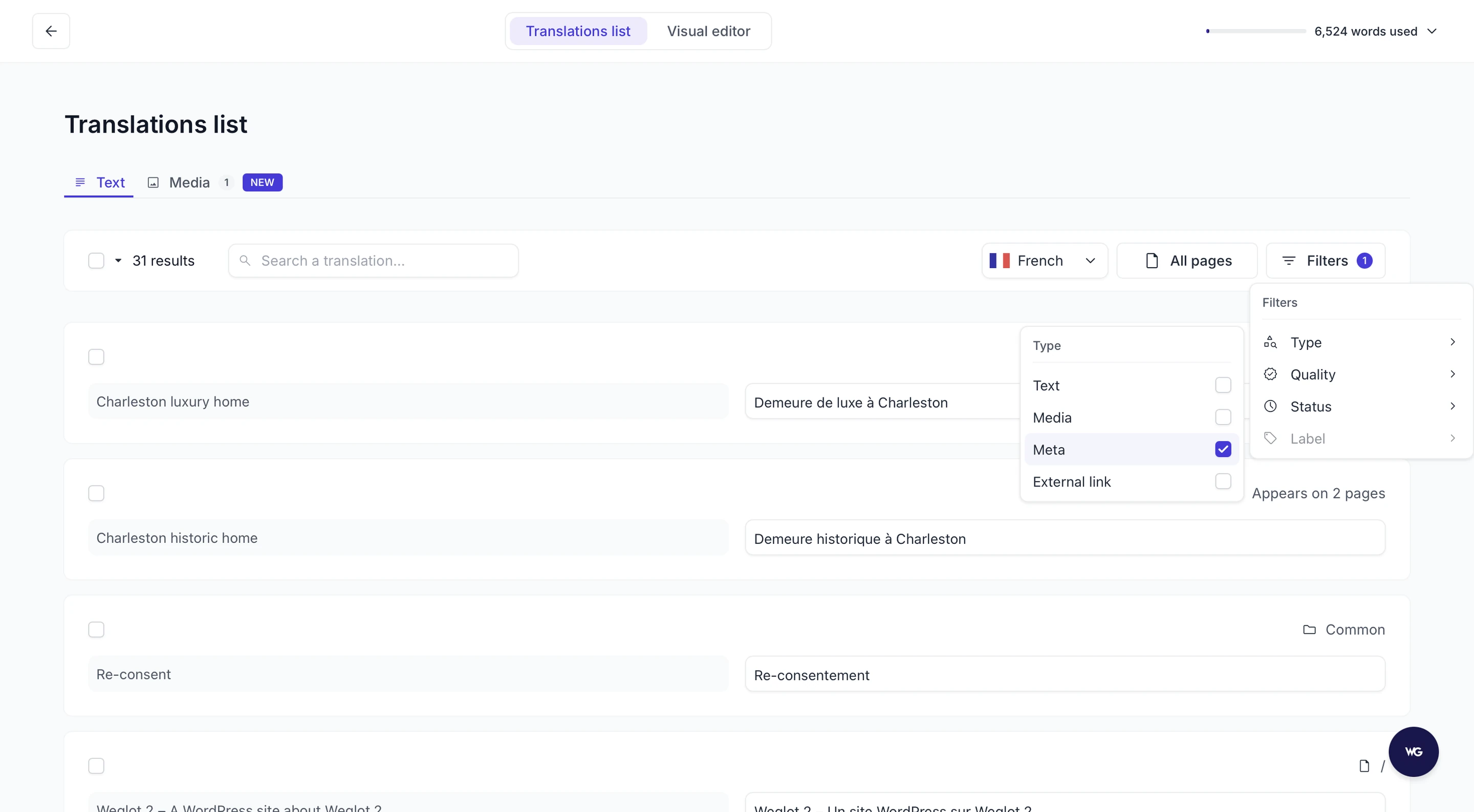Select the Charleston luxury home row checkbox
This screenshot has height=812, width=1474.
click(x=96, y=357)
